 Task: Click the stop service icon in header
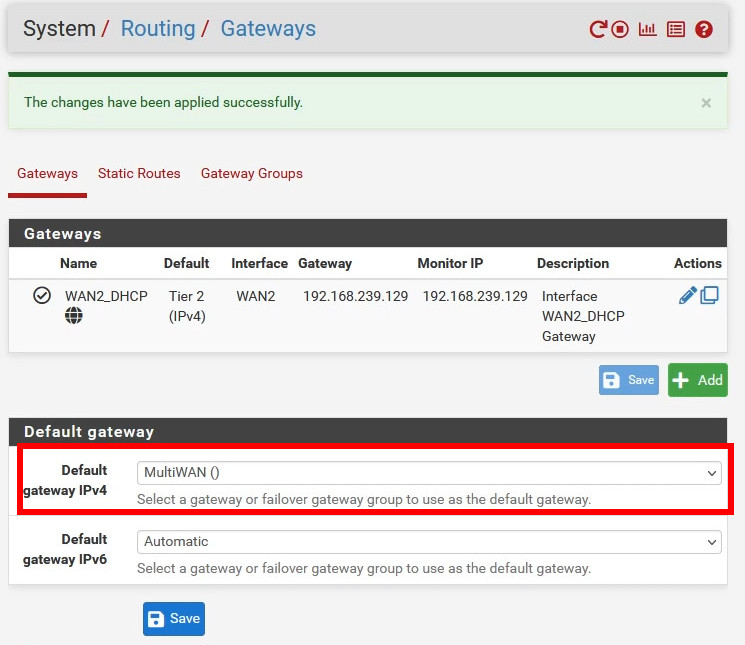click(620, 29)
